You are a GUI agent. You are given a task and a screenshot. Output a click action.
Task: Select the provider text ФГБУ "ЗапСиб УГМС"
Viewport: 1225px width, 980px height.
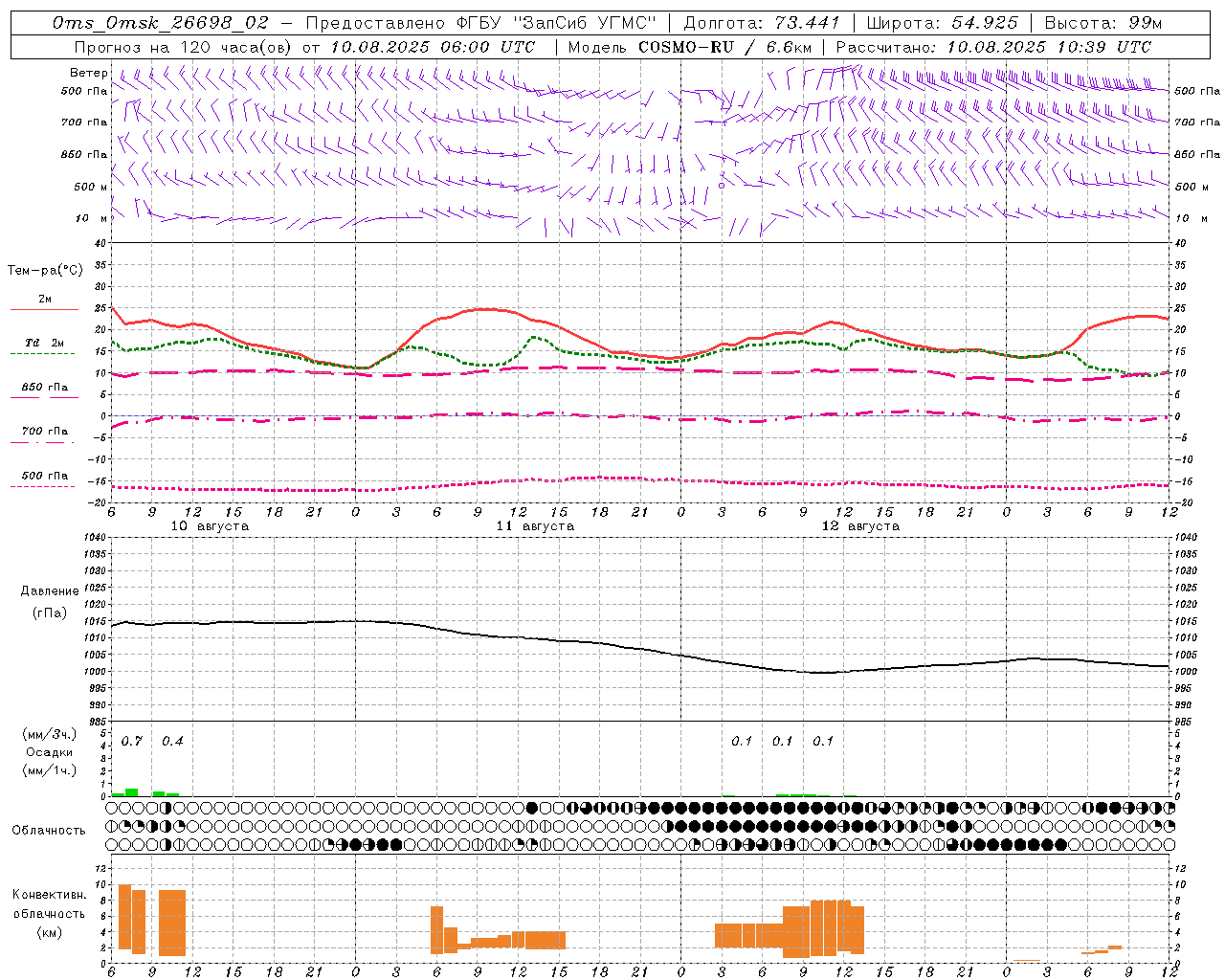point(554,22)
